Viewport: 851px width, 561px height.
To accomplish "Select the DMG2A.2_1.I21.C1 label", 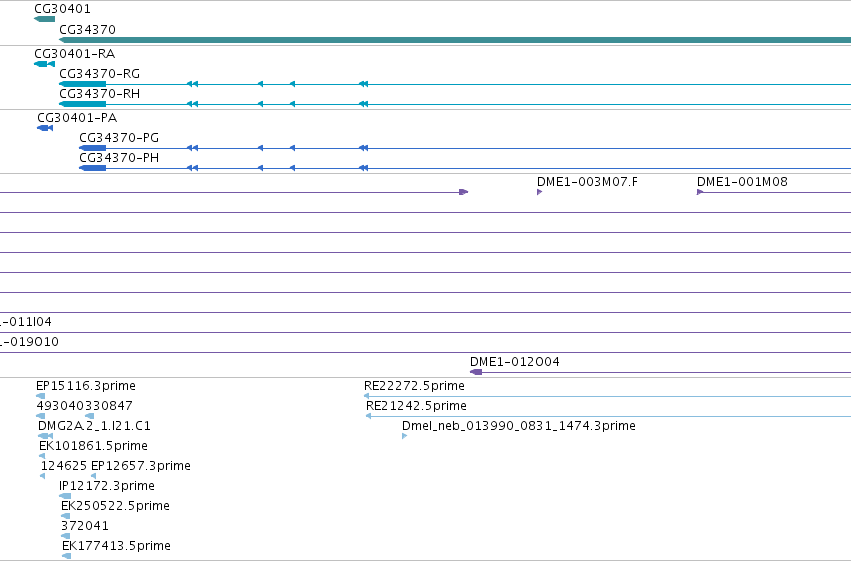I will click(x=94, y=426).
